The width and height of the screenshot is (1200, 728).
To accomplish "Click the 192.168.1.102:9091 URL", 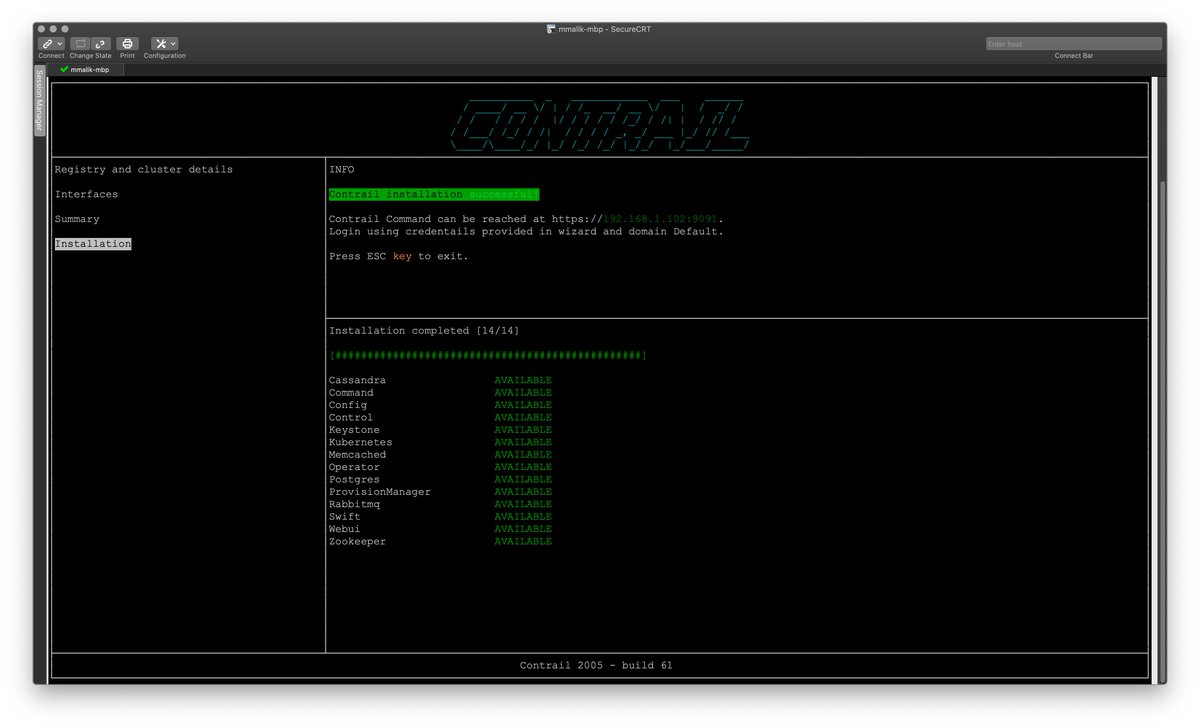I will click(x=661, y=219).
